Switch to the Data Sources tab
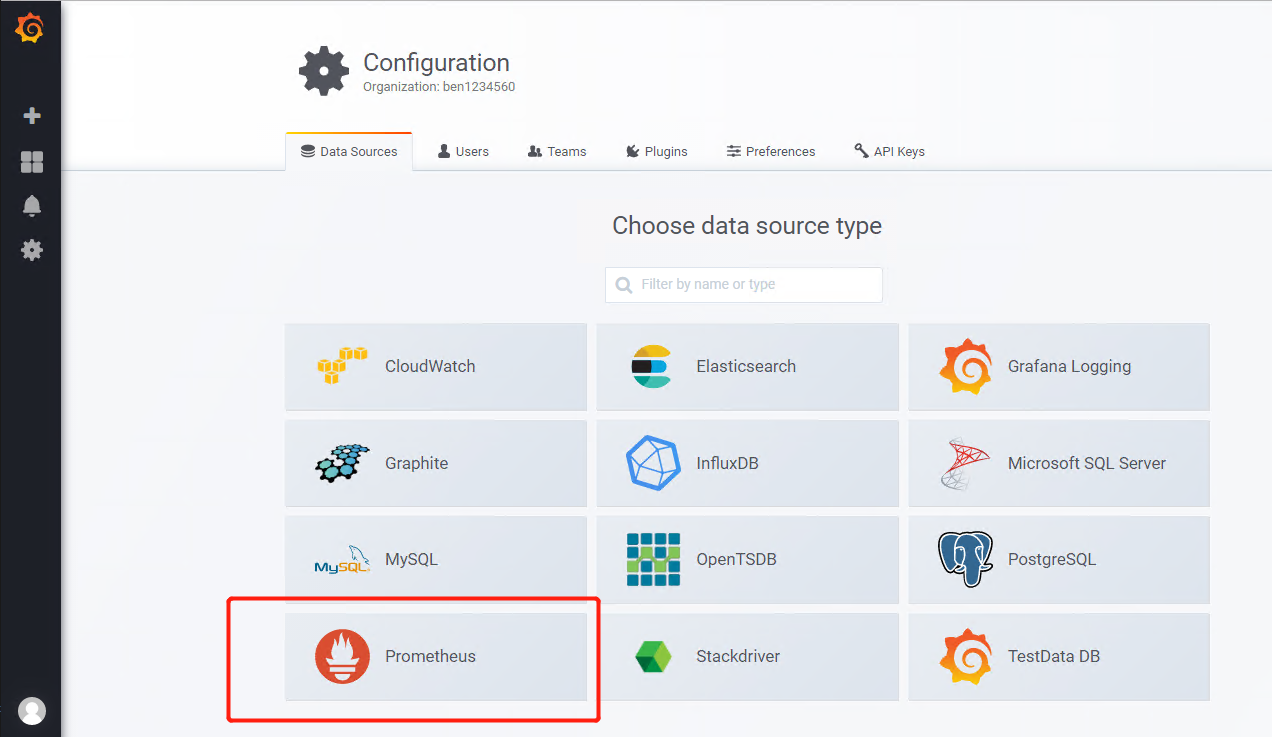1272x737 pixels. click(x=349, y=152)
